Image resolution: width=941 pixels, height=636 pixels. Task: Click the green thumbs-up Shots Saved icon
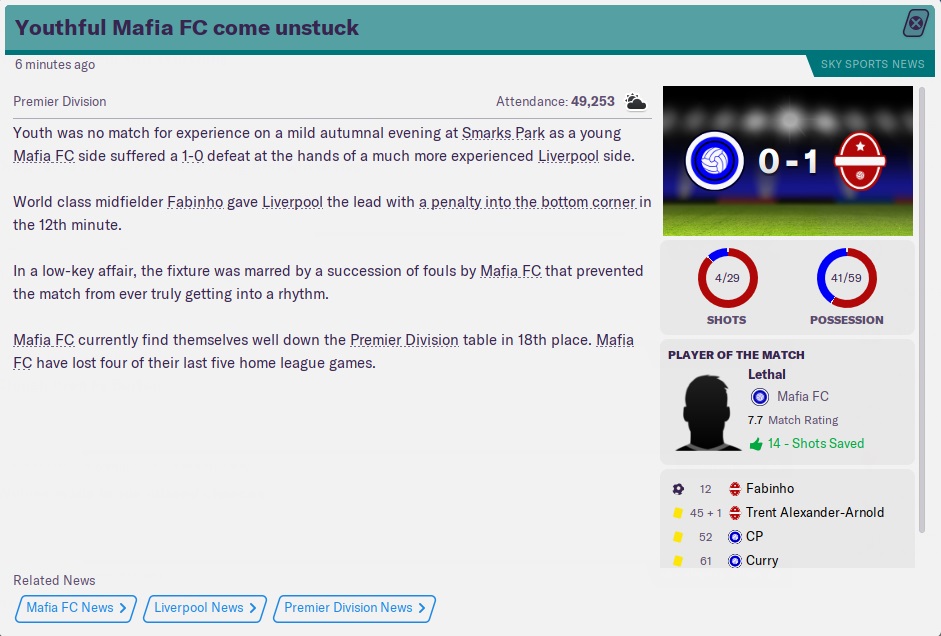(756, 444)
